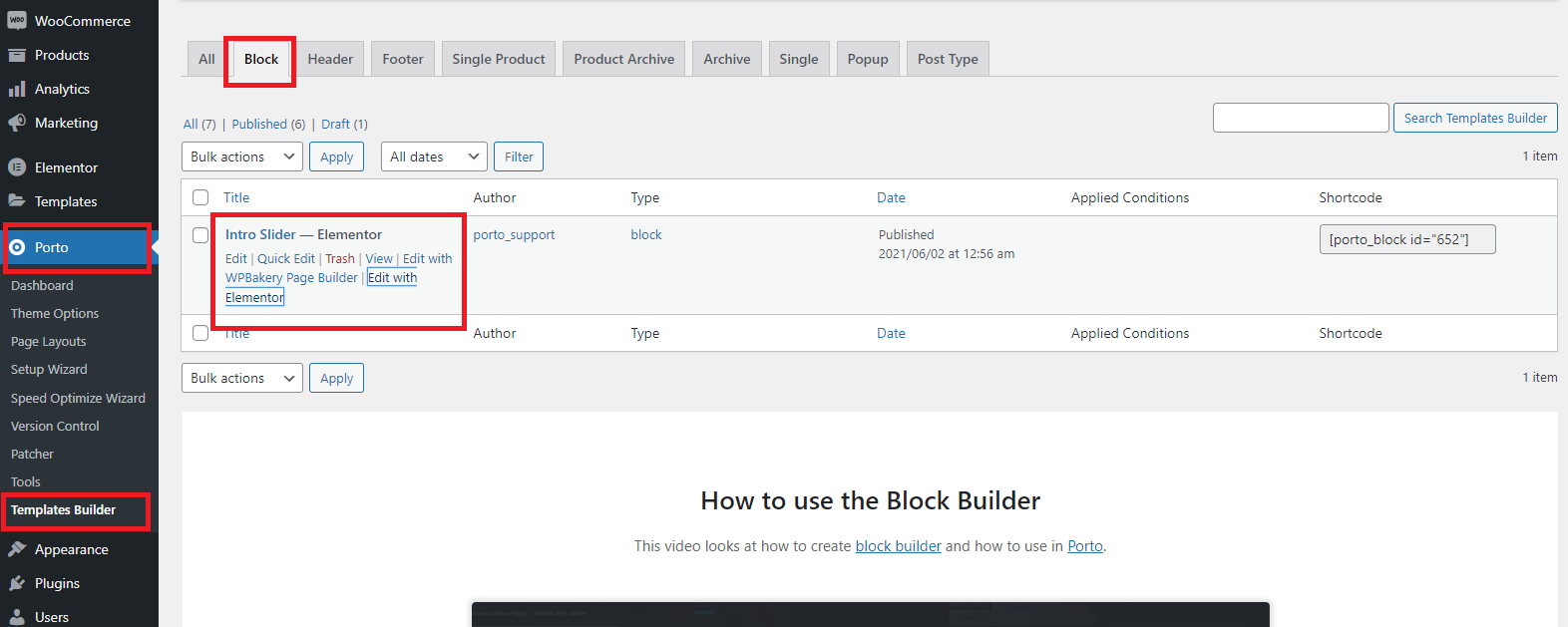Image resolution: width=1568 pixels, height=627 pixels.
Task: Click the templates search input field
Action: tap(1301, 118)
